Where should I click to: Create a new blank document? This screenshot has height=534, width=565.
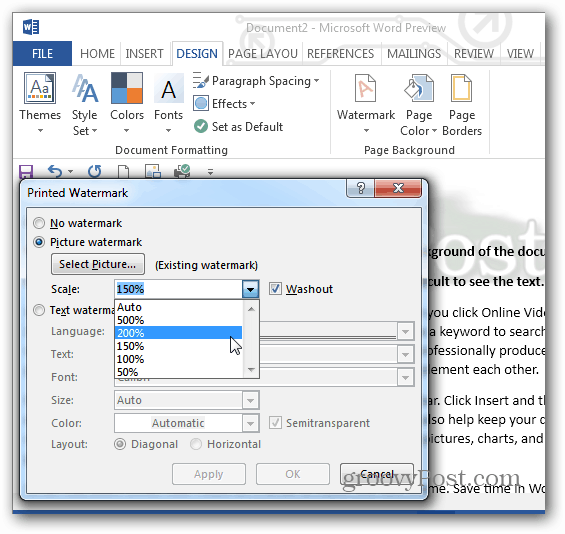tap(124, 172)
